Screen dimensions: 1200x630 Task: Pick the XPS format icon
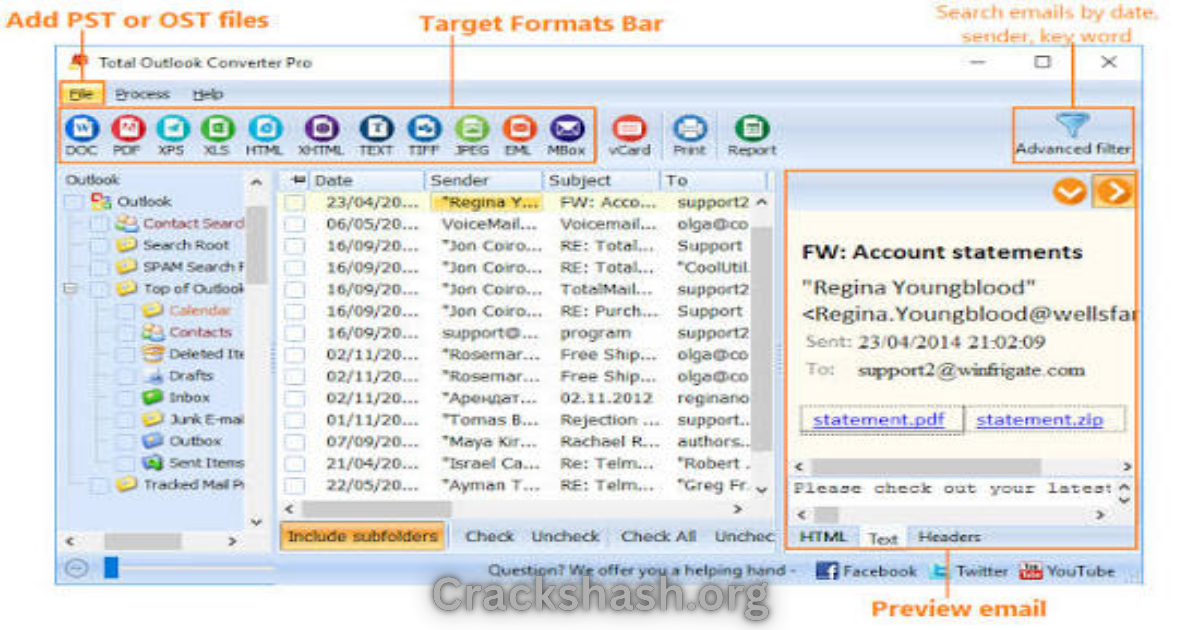[x=173, y=128]
